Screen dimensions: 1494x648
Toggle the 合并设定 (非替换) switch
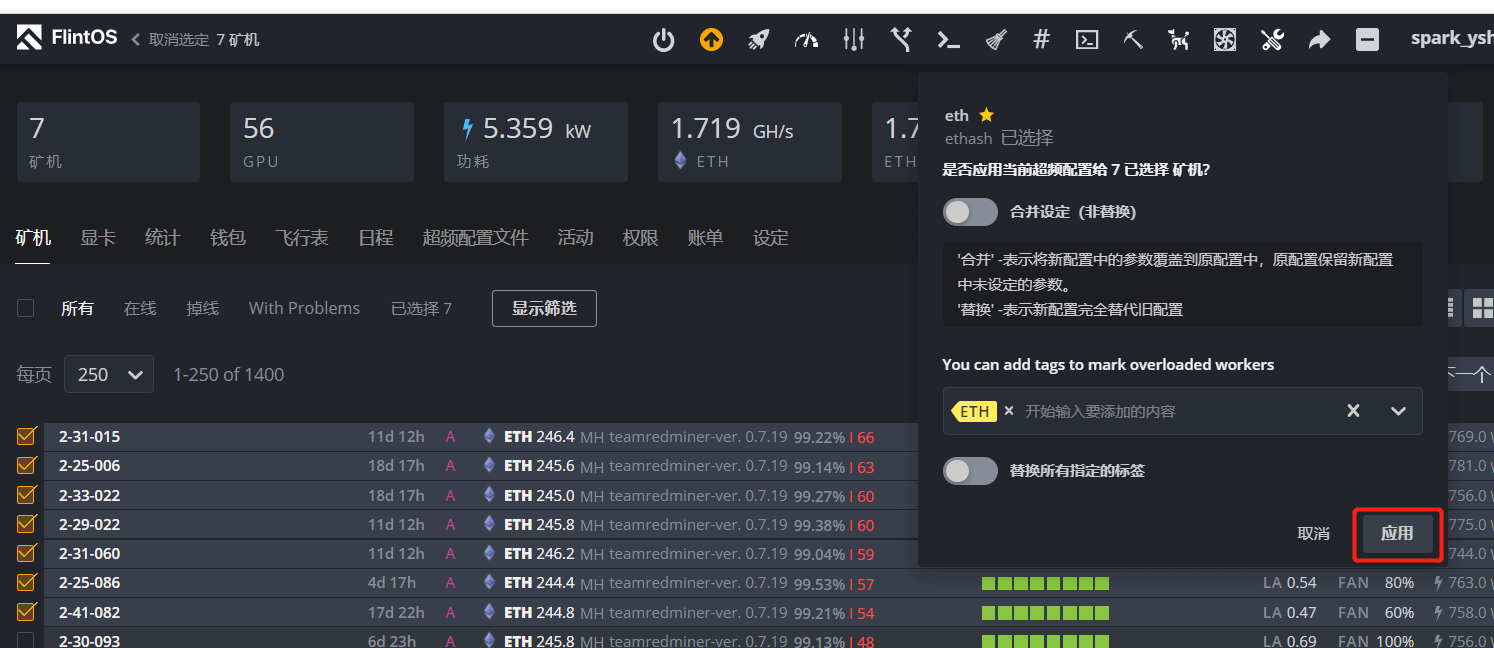coord(969,212)
